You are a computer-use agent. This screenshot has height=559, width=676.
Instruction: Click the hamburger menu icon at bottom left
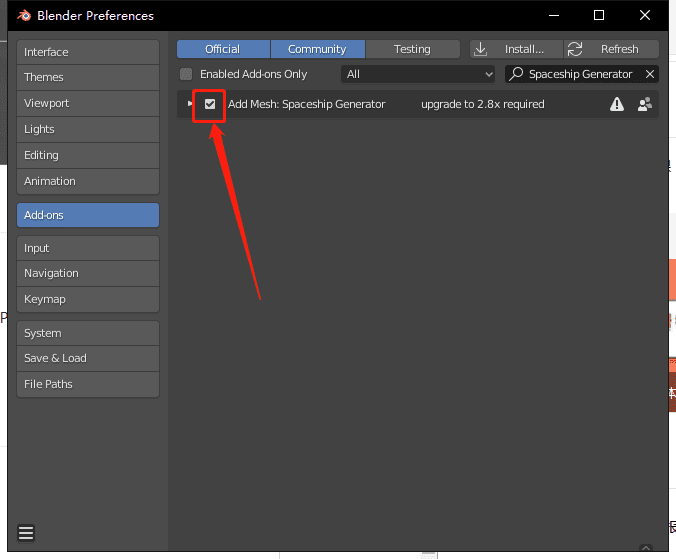[26, 532]
